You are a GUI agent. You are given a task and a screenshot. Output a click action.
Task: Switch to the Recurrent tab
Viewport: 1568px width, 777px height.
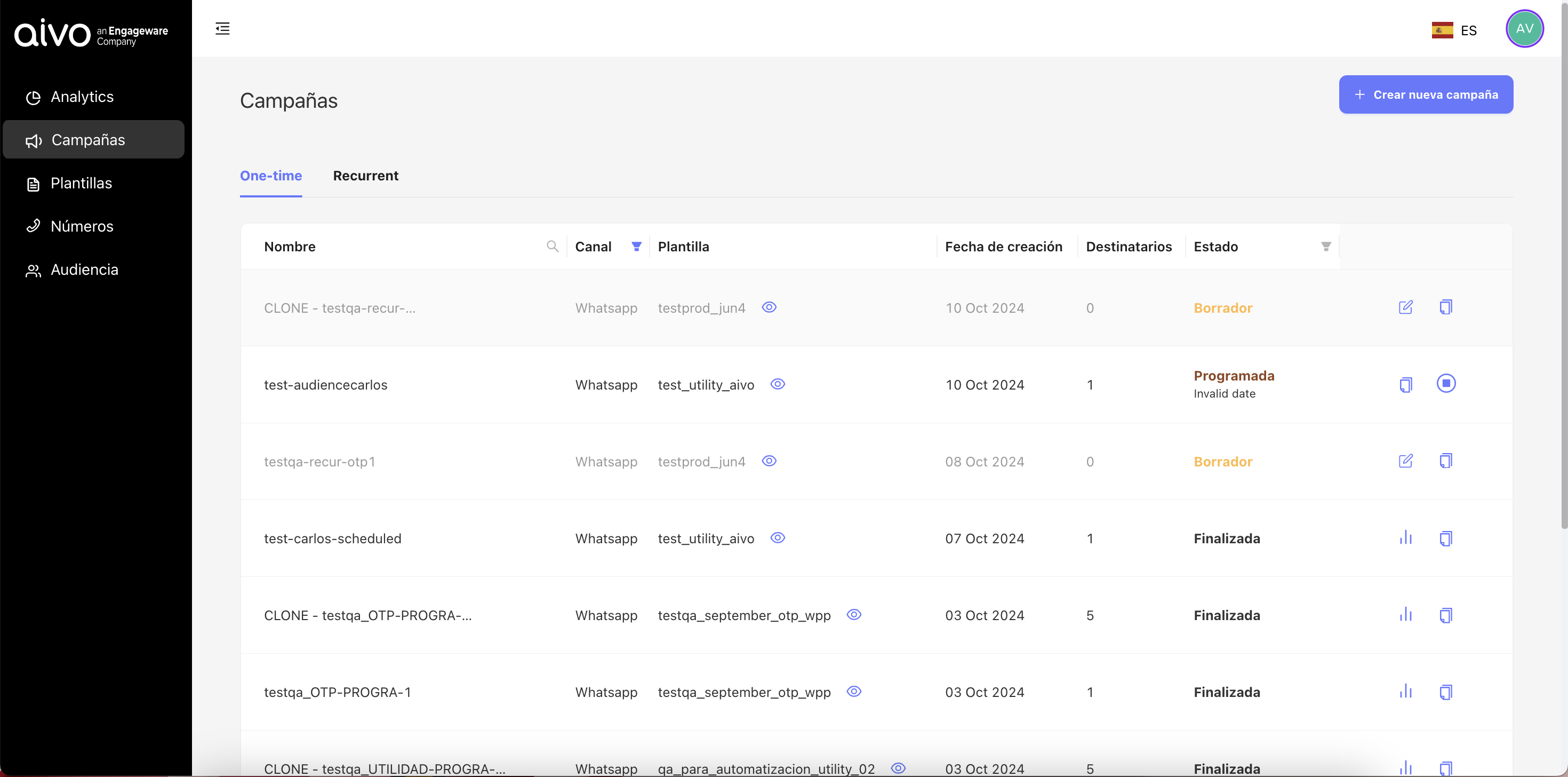[365, 176]
